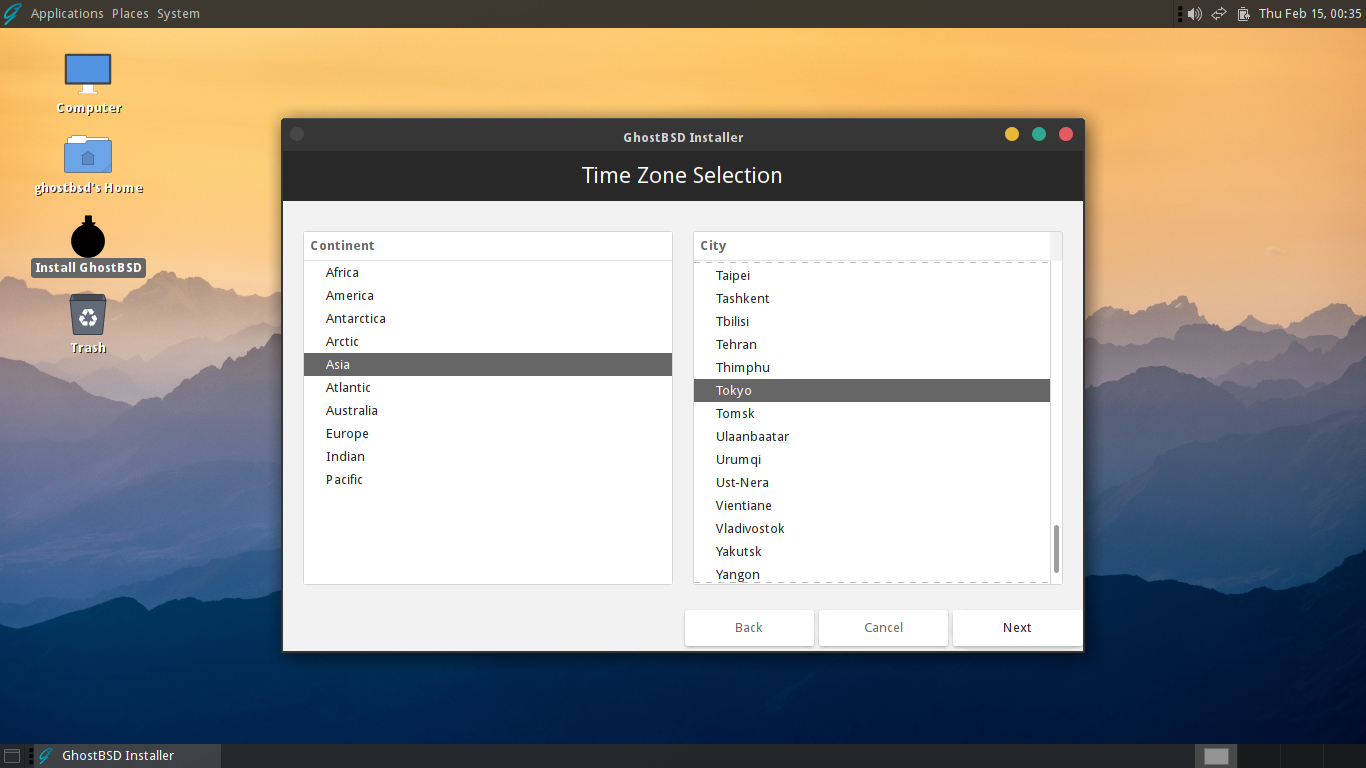Select Atlantic in the Continent list
1366x768 pixels.
tap(488, 388)
